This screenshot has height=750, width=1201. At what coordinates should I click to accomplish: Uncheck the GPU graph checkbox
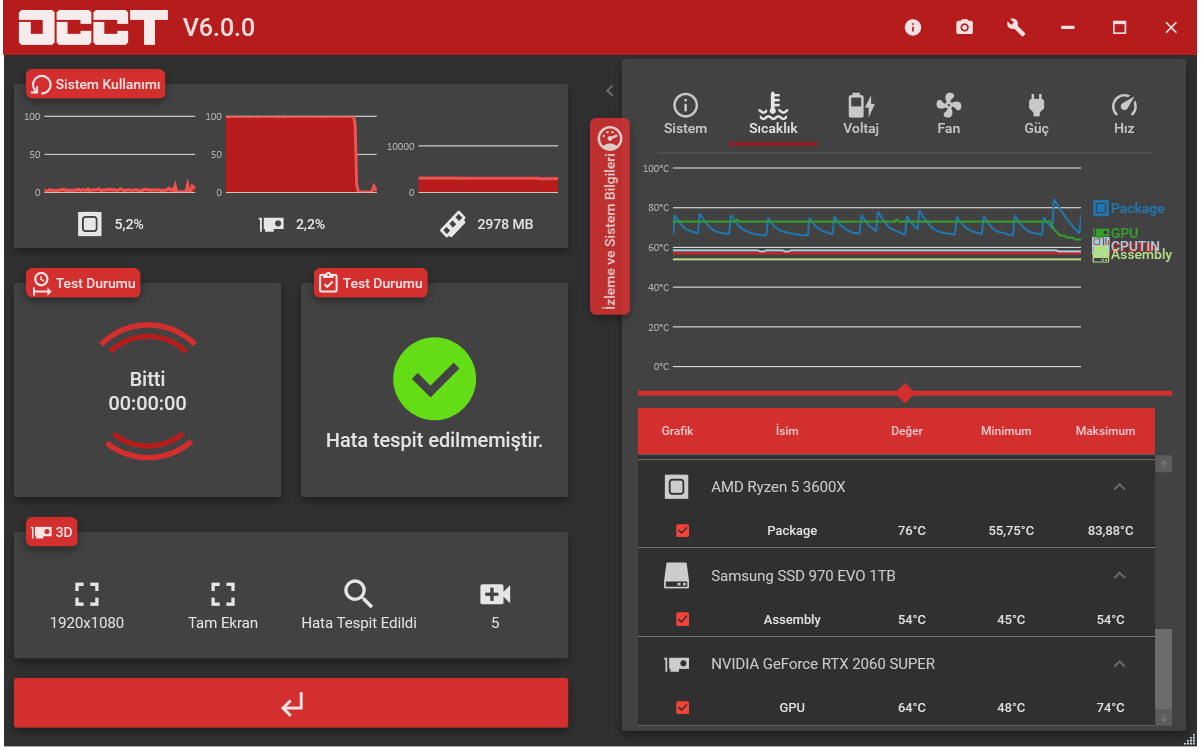click(x=683, y=707)
